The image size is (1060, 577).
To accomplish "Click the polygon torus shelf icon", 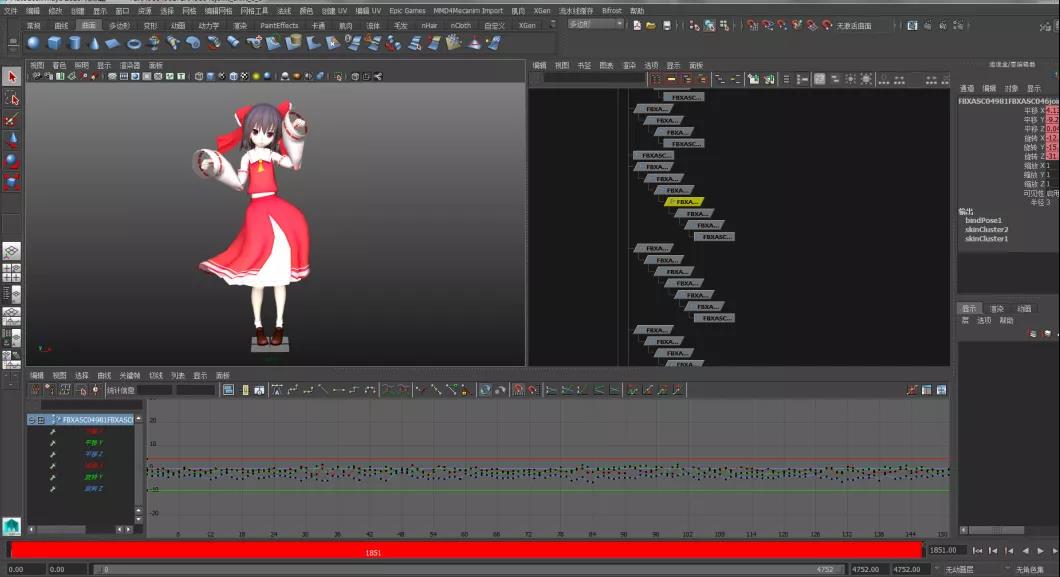I will (134, 42).
